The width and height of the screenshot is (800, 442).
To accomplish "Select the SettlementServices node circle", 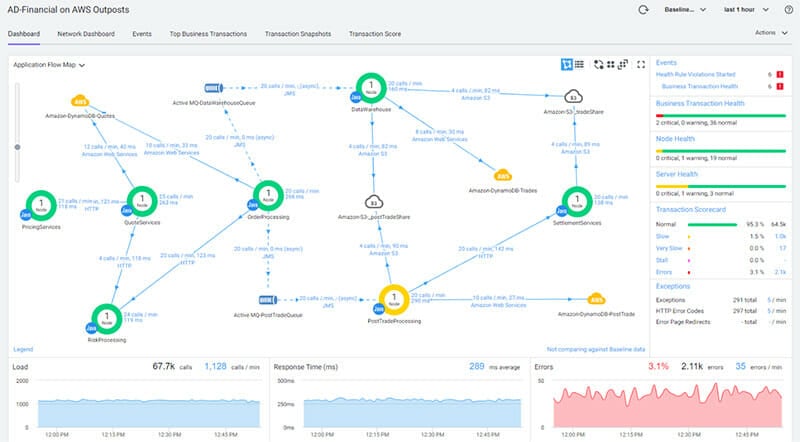I will (577, 202).
